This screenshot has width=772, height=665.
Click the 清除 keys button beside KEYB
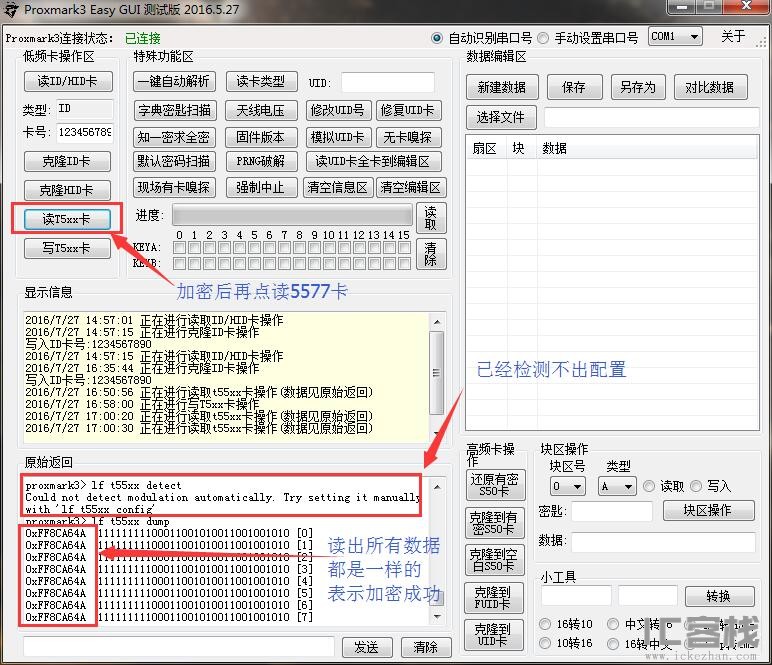(431, 254)
